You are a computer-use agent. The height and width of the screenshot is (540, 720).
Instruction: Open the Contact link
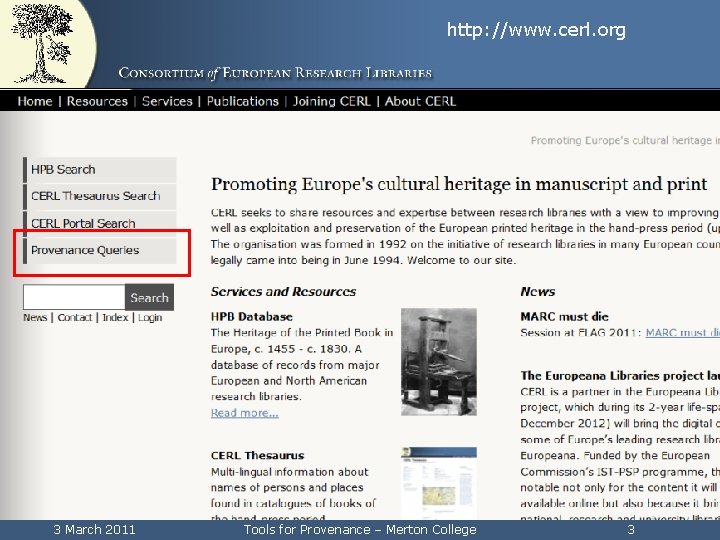(75, 318)
